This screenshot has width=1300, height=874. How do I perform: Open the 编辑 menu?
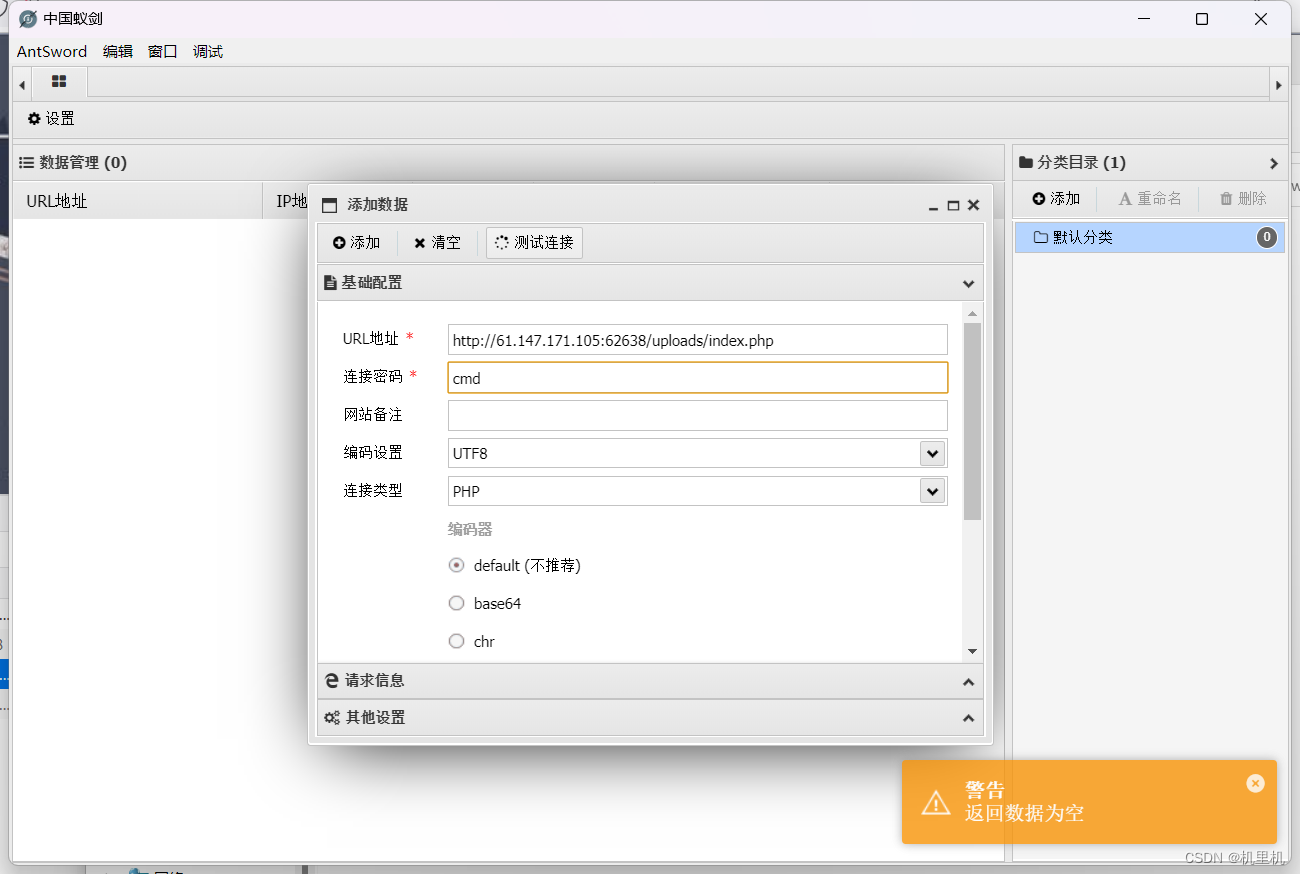[x=117, y=52]
